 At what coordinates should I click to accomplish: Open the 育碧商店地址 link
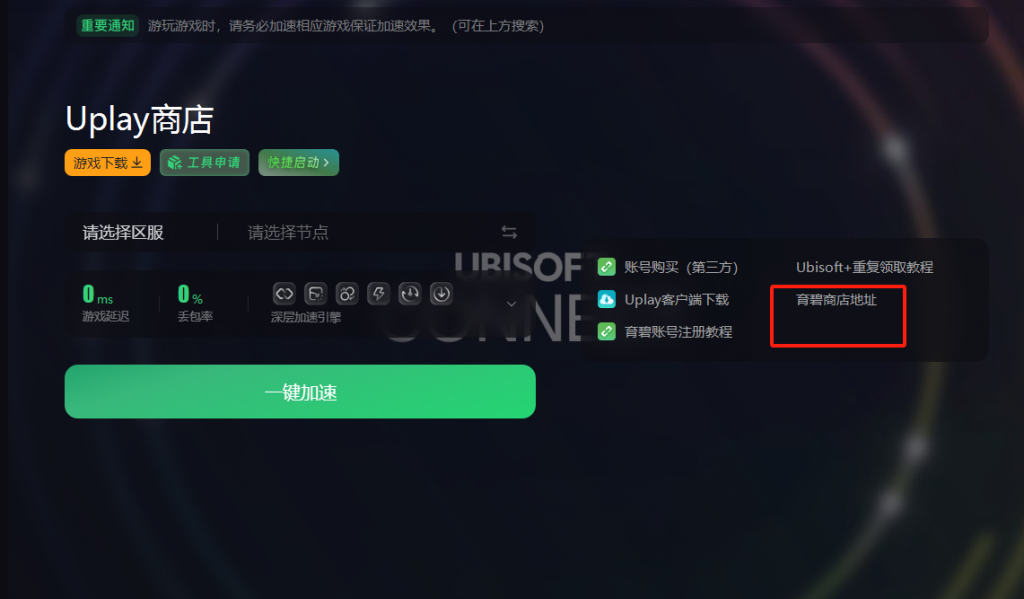(x=836, y=300)
